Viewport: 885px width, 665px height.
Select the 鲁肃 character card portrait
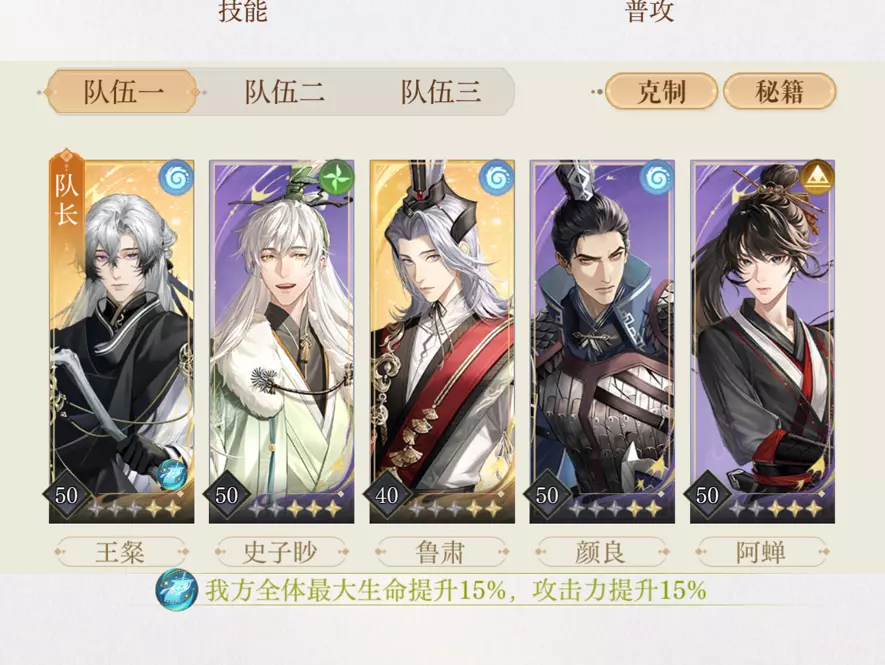pos(442,342)
